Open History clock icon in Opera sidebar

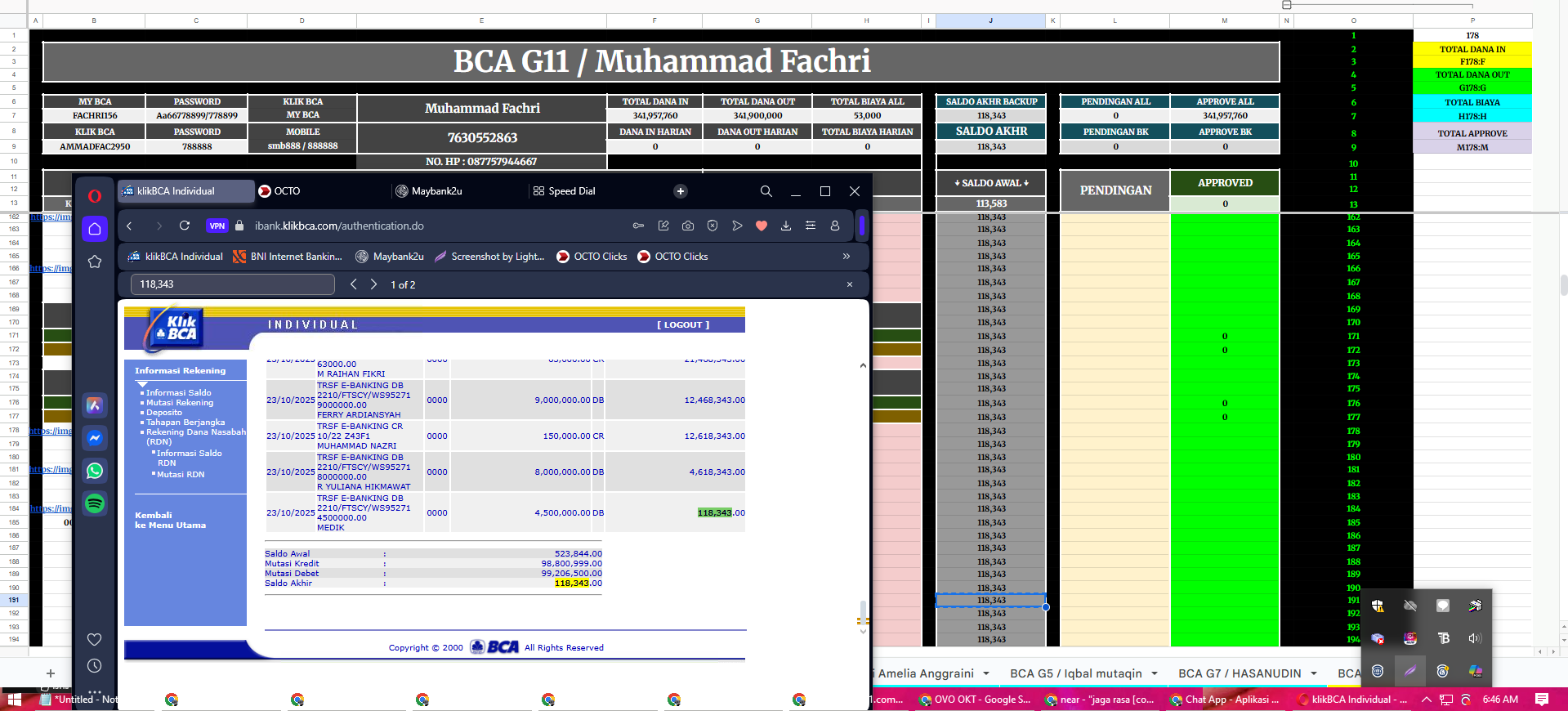tap(95, 666)
